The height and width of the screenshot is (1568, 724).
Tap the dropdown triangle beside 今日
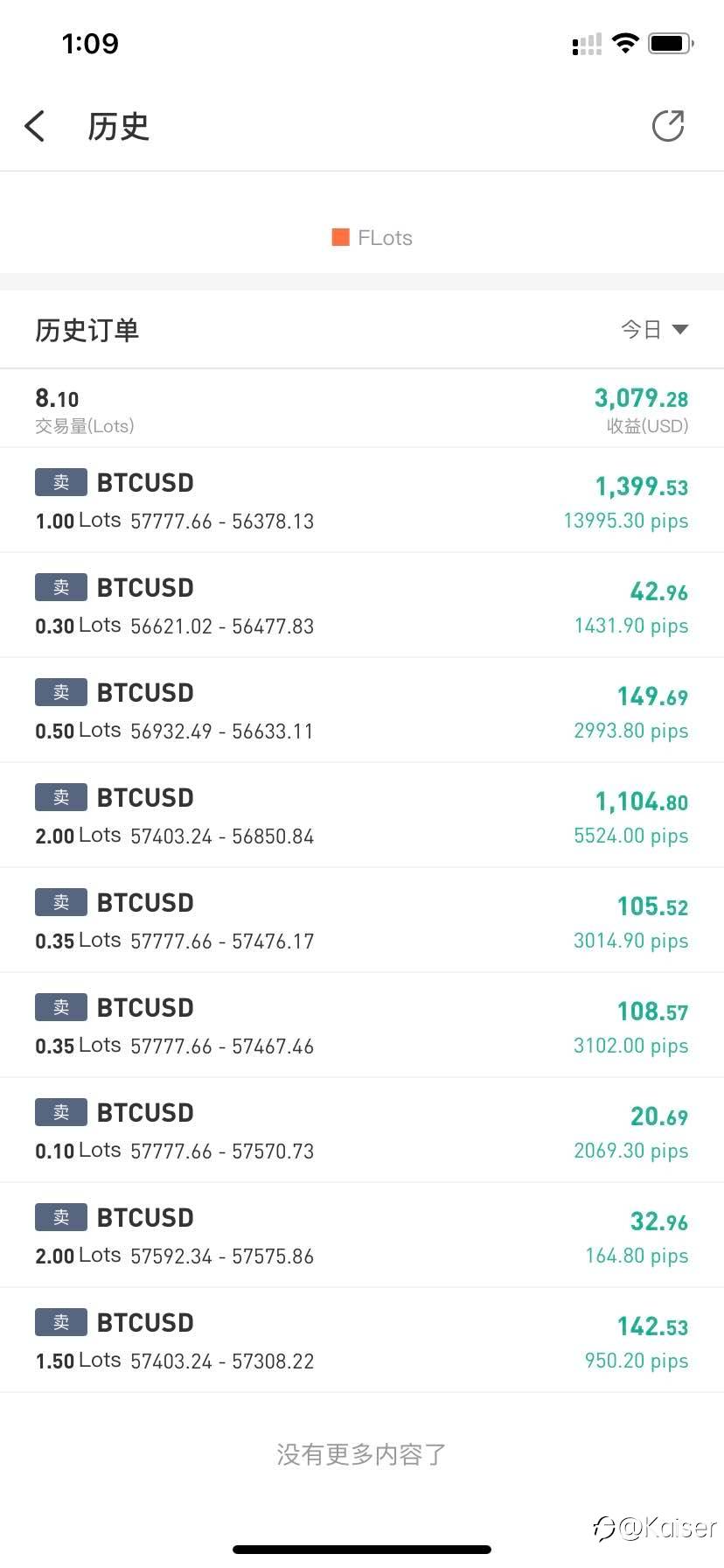(680, 330)
